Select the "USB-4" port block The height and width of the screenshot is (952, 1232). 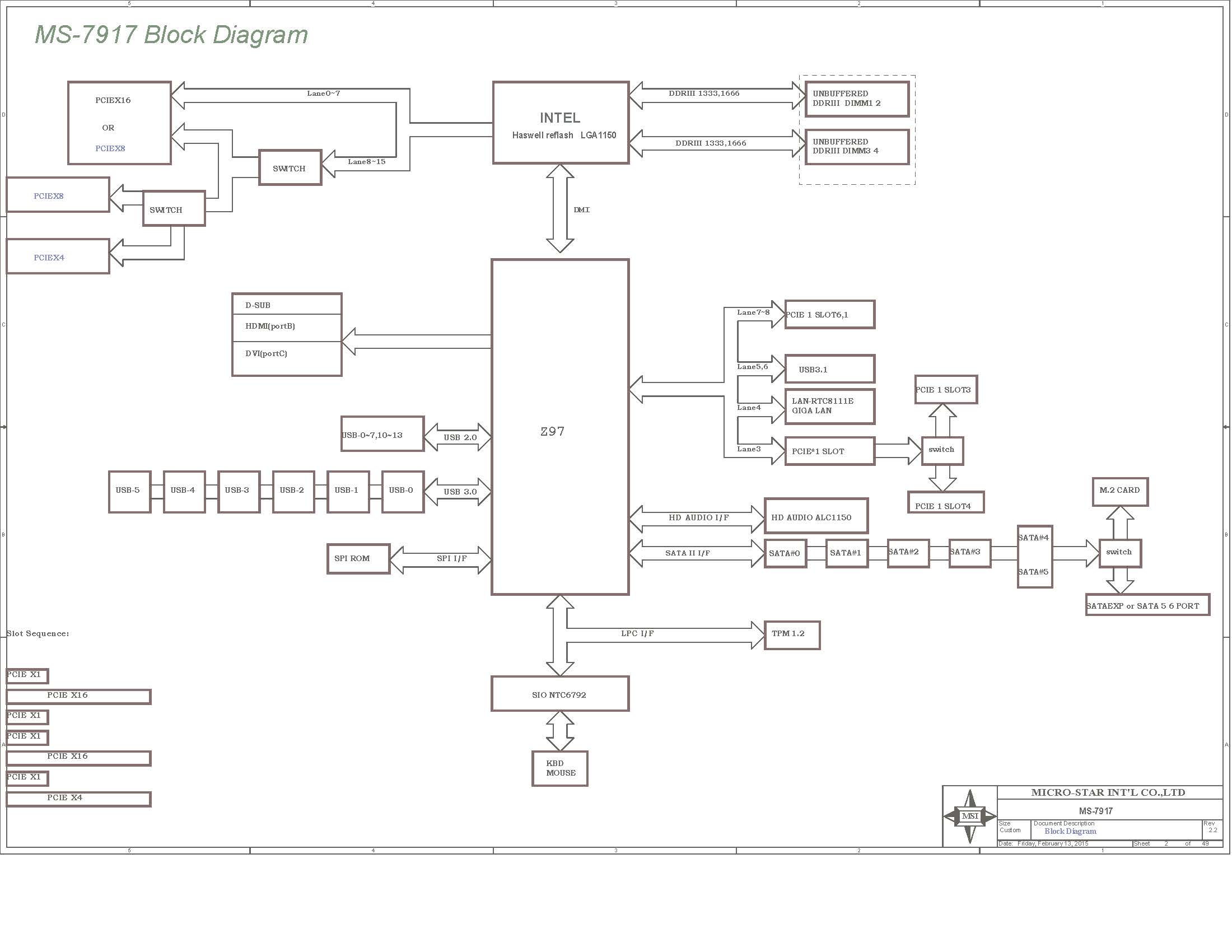(184, 492)
